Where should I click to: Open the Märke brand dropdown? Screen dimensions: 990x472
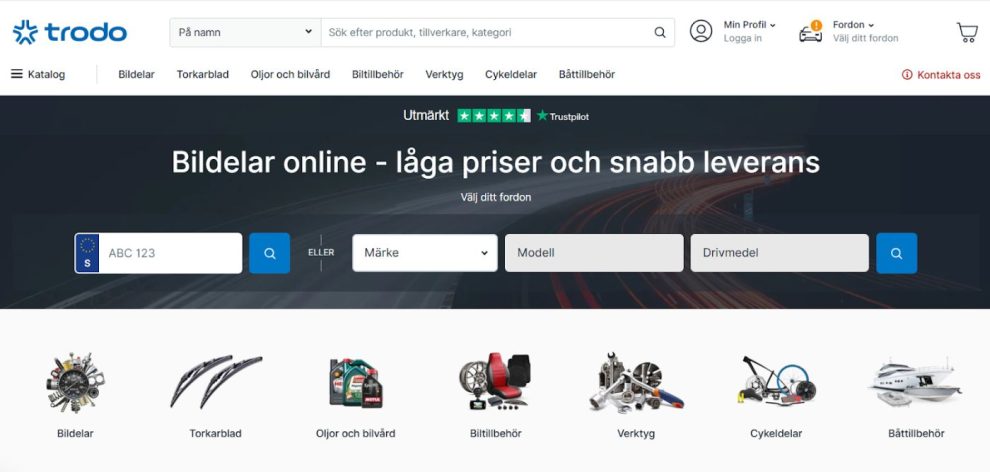[425, 253]
